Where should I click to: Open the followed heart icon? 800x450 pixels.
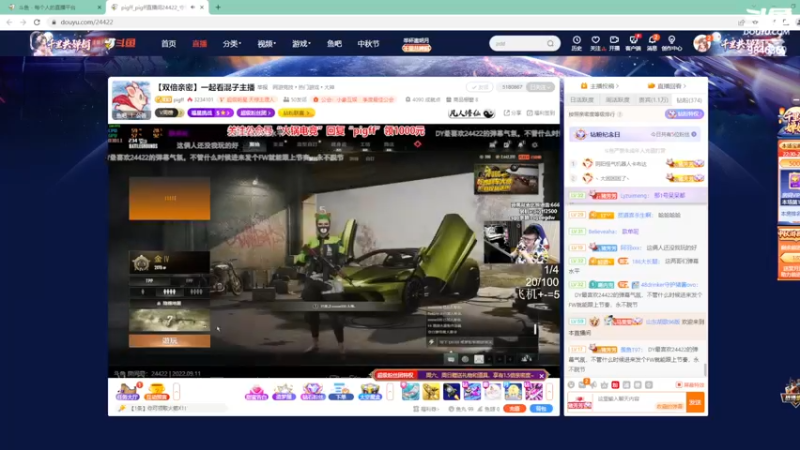tap(595, 43)
